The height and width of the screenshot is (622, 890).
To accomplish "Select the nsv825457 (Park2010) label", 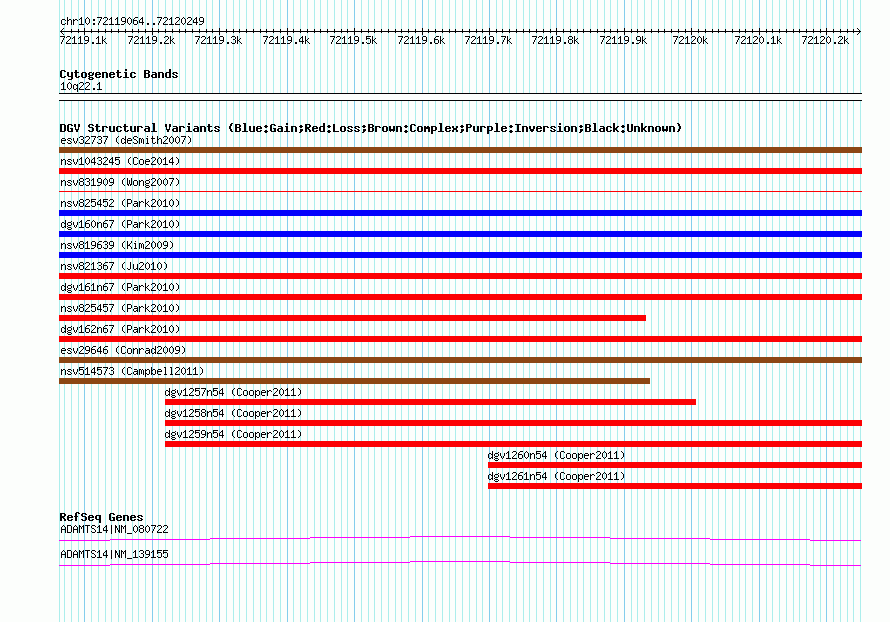I will click(120, 308).
